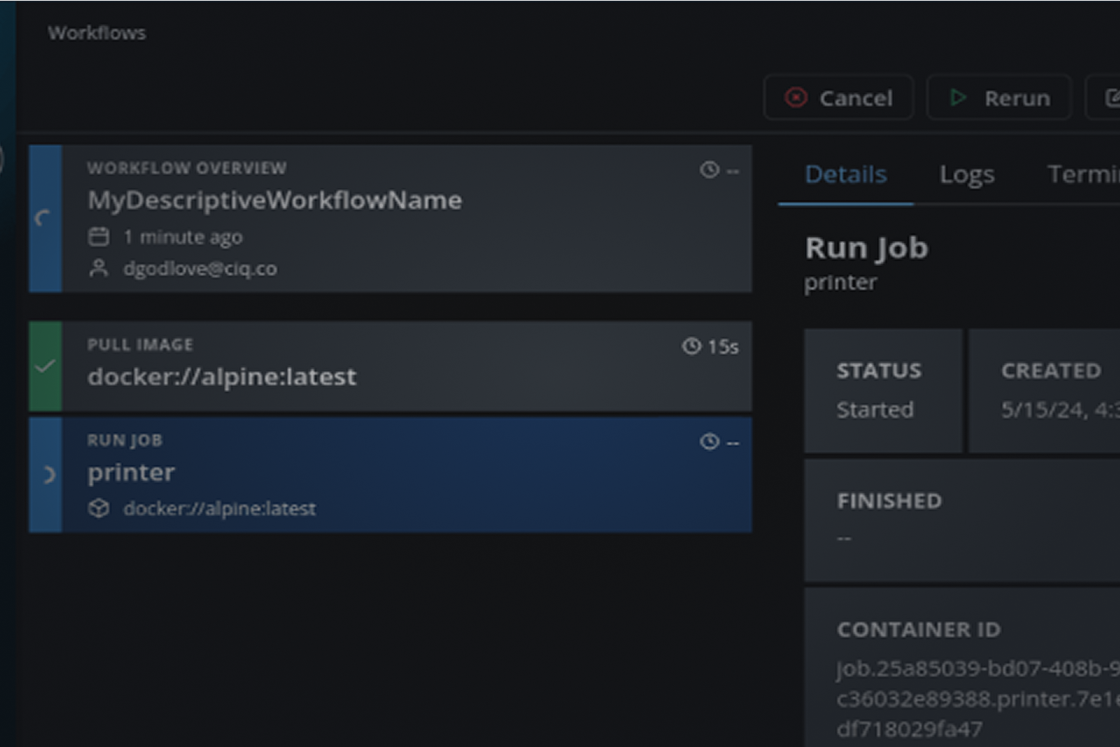Select the printer Run Job step
This screenshot has height=747, width=1120.
[400, 475]
